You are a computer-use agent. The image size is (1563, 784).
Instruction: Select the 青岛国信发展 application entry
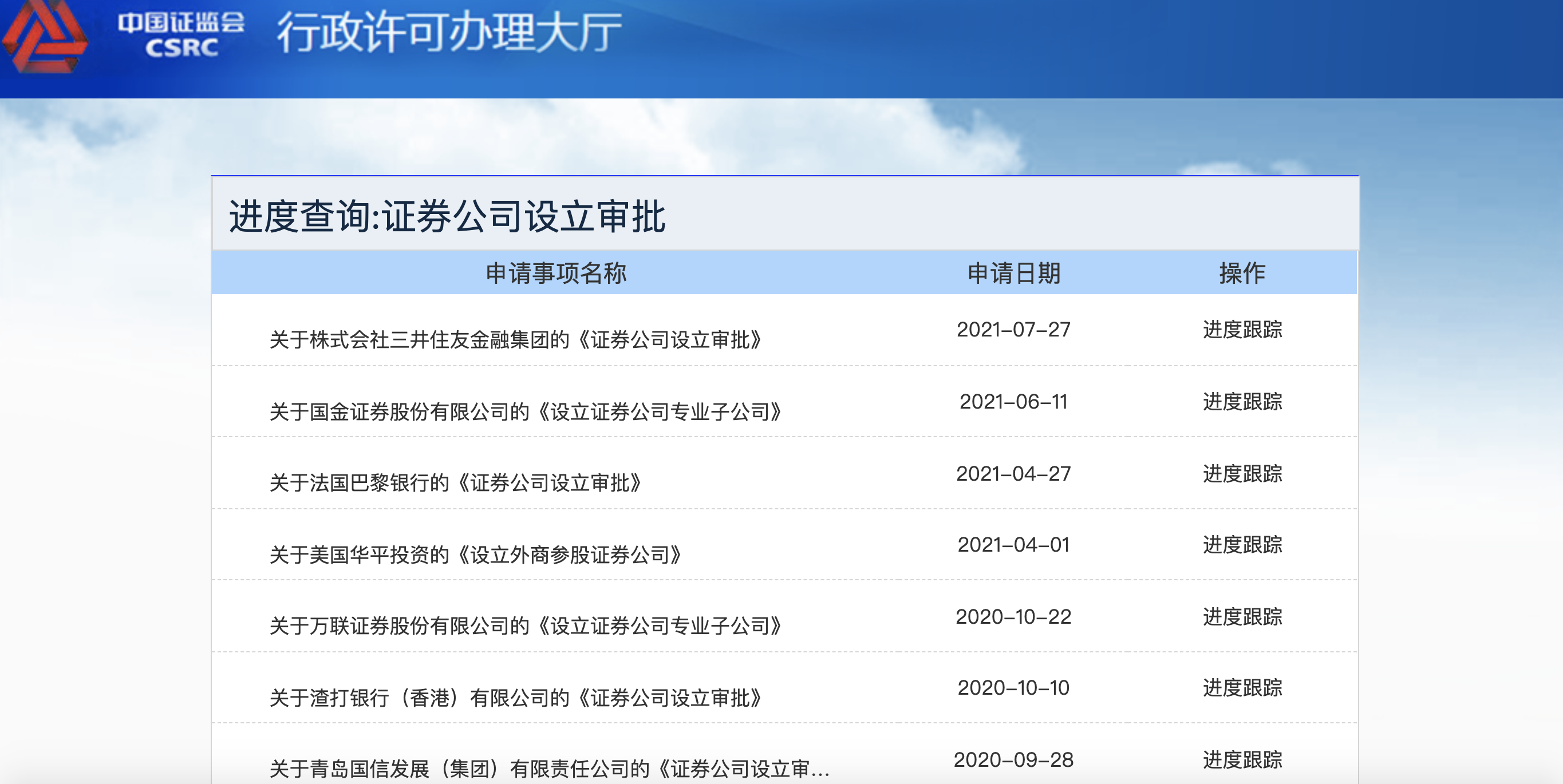coord(549,769)
